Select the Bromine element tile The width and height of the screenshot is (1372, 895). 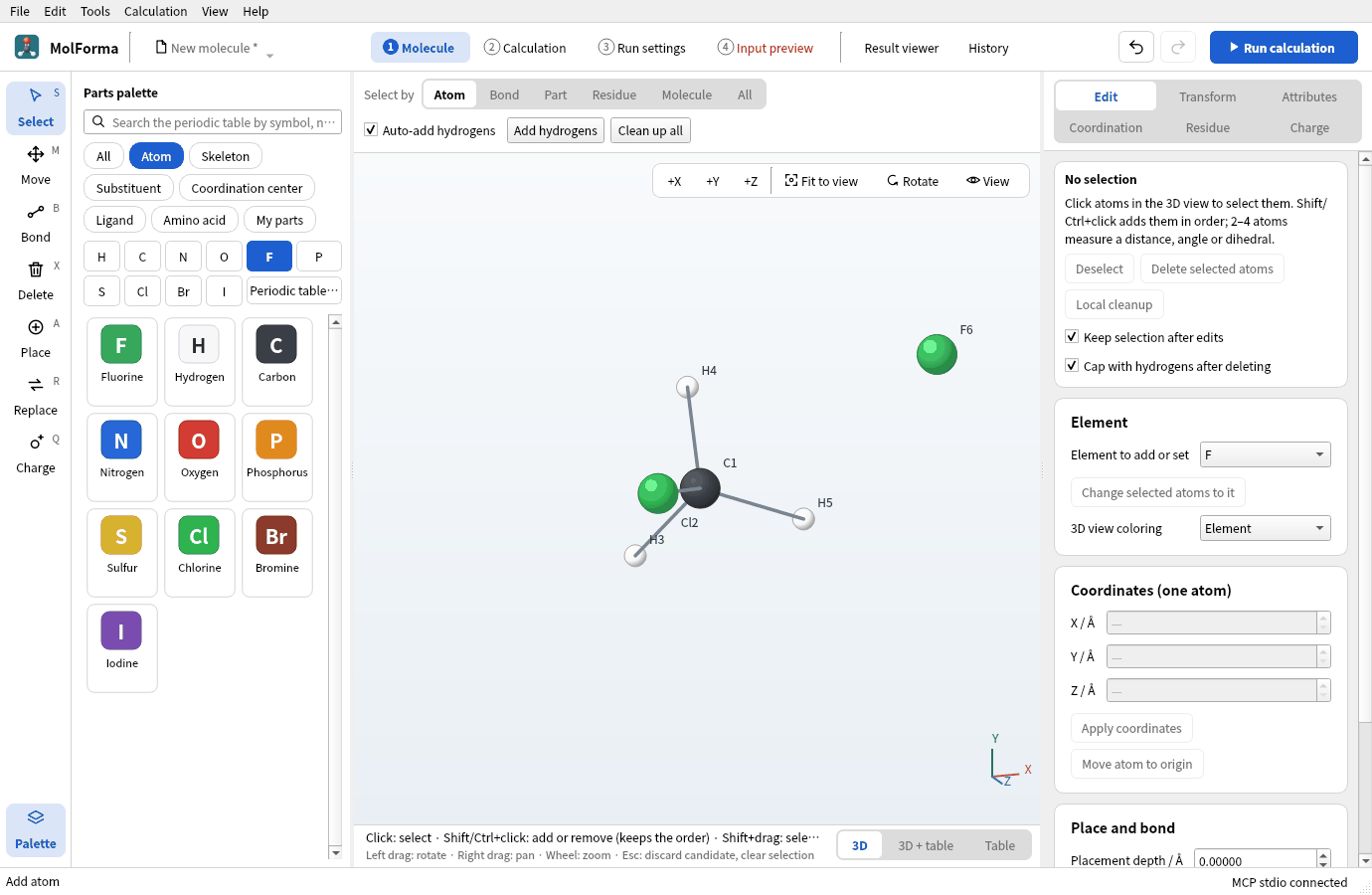pyautogui.click(x=277, y=552)
